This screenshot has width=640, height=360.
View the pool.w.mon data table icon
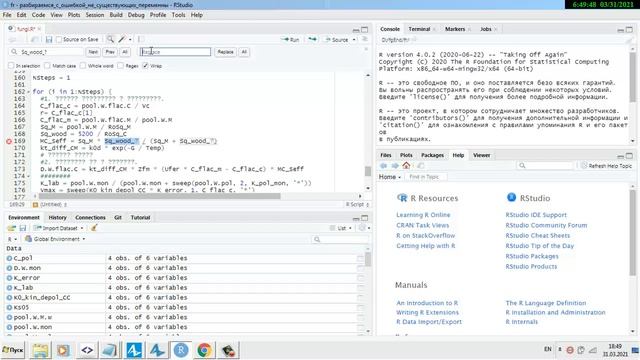[x=360, y=327]
